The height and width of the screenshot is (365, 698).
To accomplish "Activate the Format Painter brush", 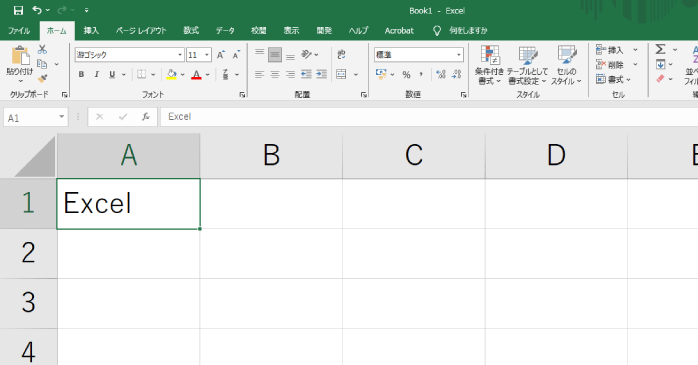I will [42, 79].
